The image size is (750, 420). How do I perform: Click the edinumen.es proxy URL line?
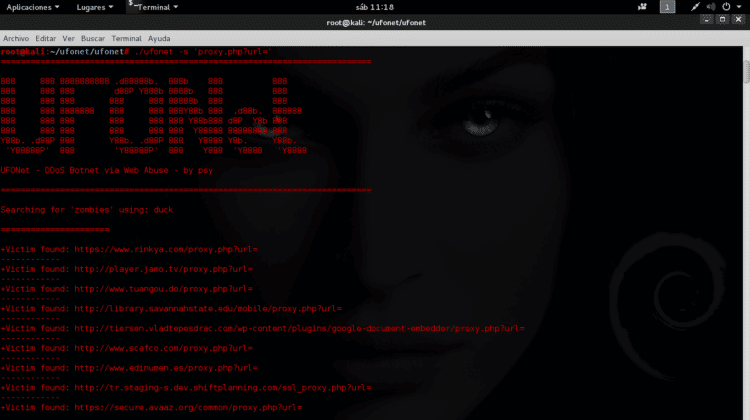[129, 368]
